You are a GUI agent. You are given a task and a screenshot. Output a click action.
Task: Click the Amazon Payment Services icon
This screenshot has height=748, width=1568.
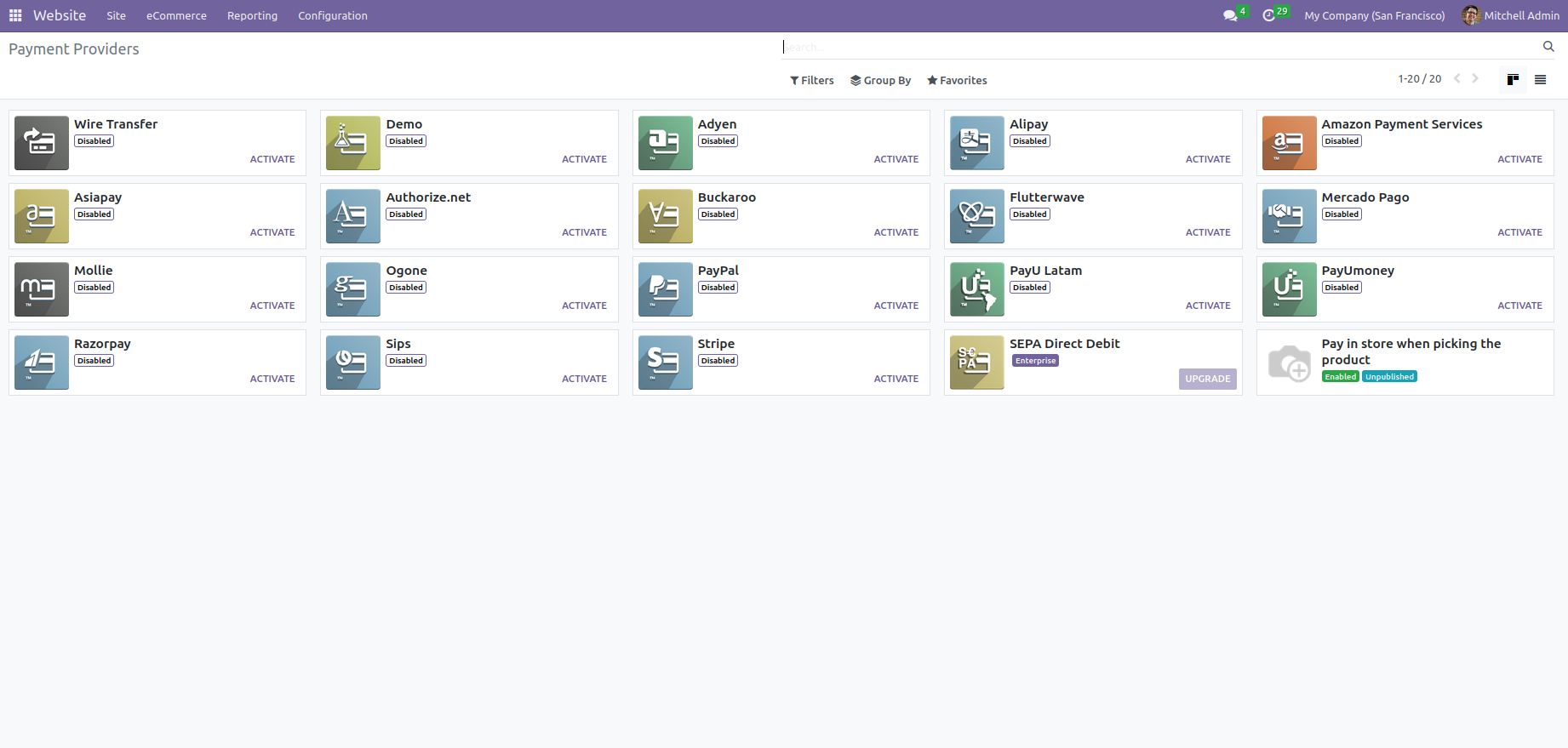point(1290,143)
